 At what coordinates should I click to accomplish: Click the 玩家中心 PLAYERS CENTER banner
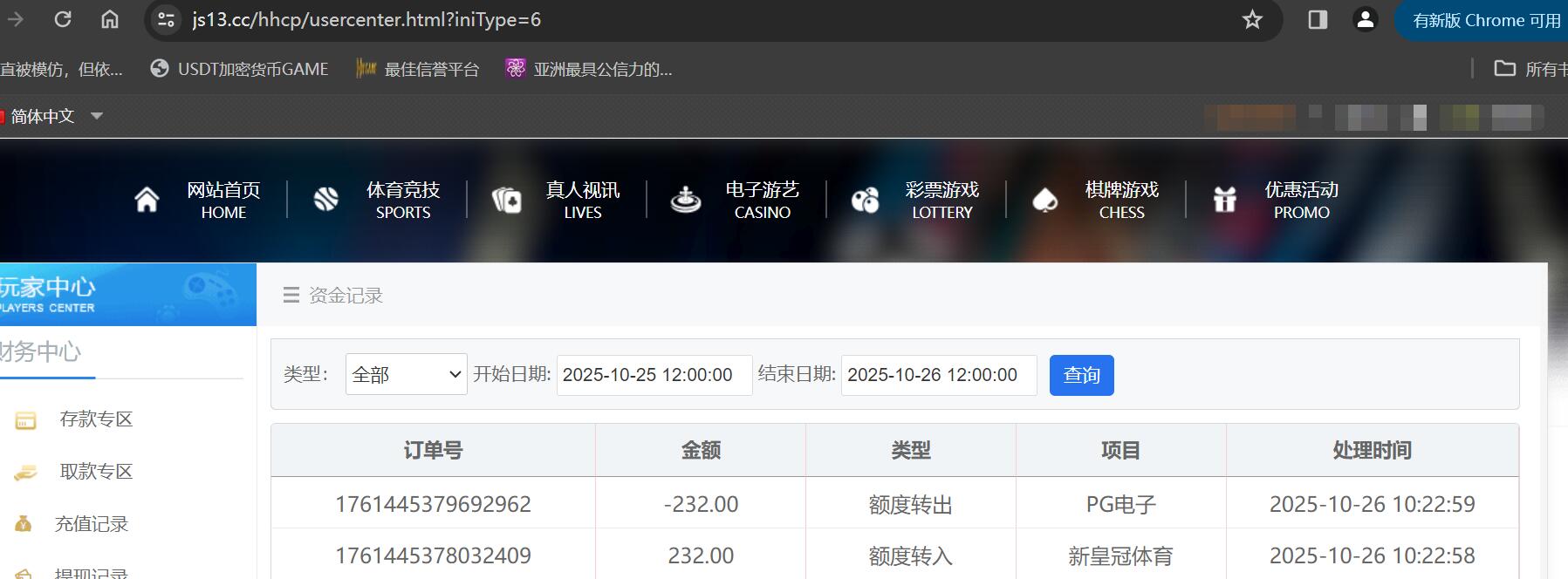(x=128, y=295)
